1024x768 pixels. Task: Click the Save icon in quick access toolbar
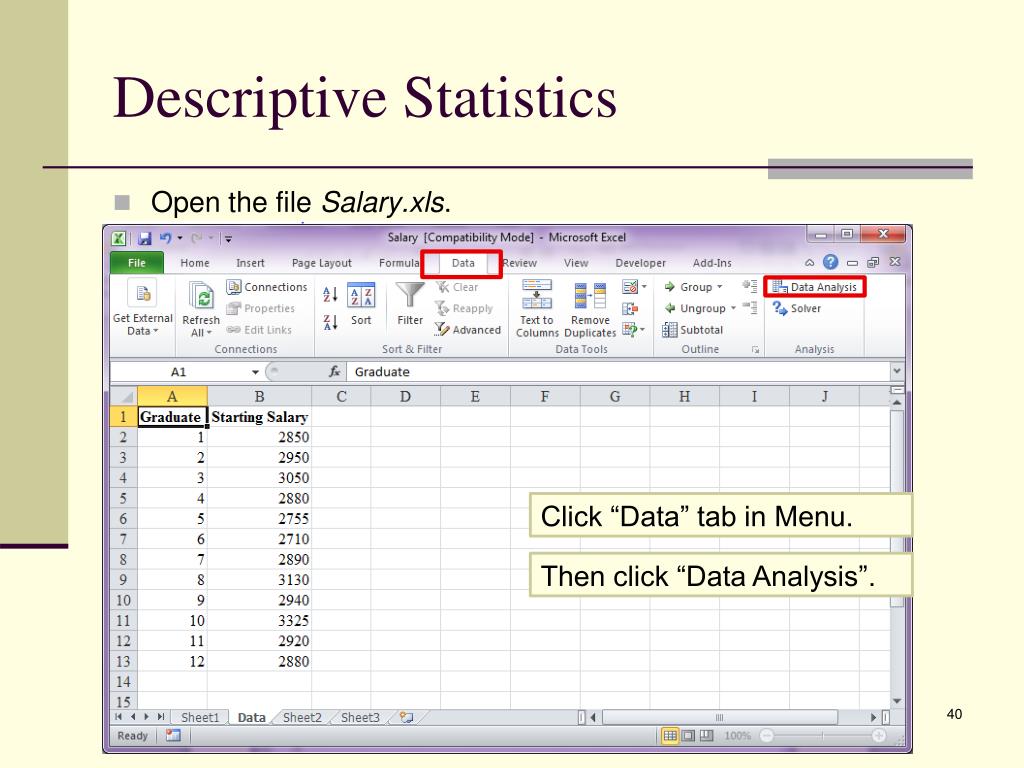[144, 238]
